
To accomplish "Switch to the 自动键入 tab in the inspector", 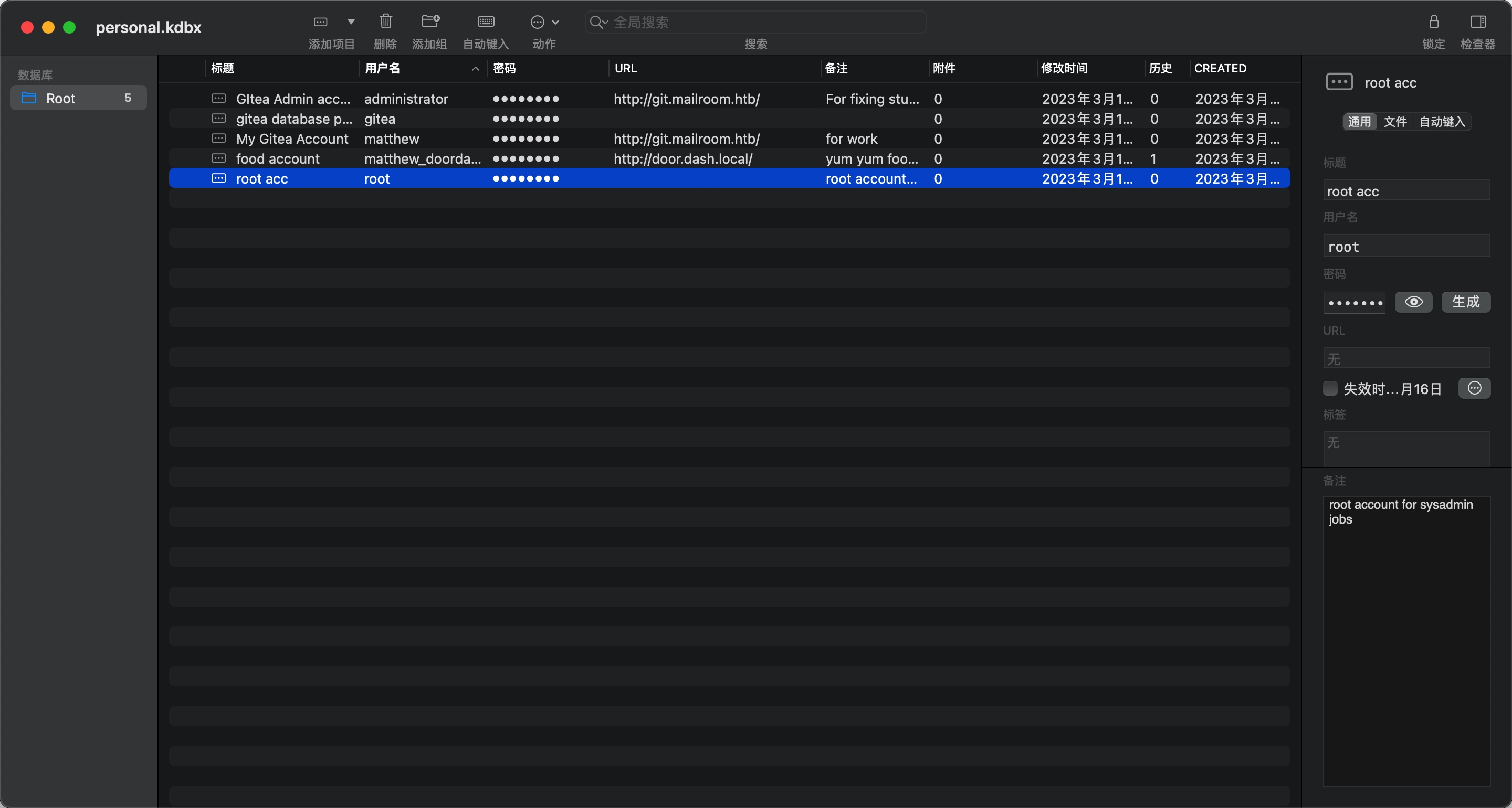I will click(1442, 122).
